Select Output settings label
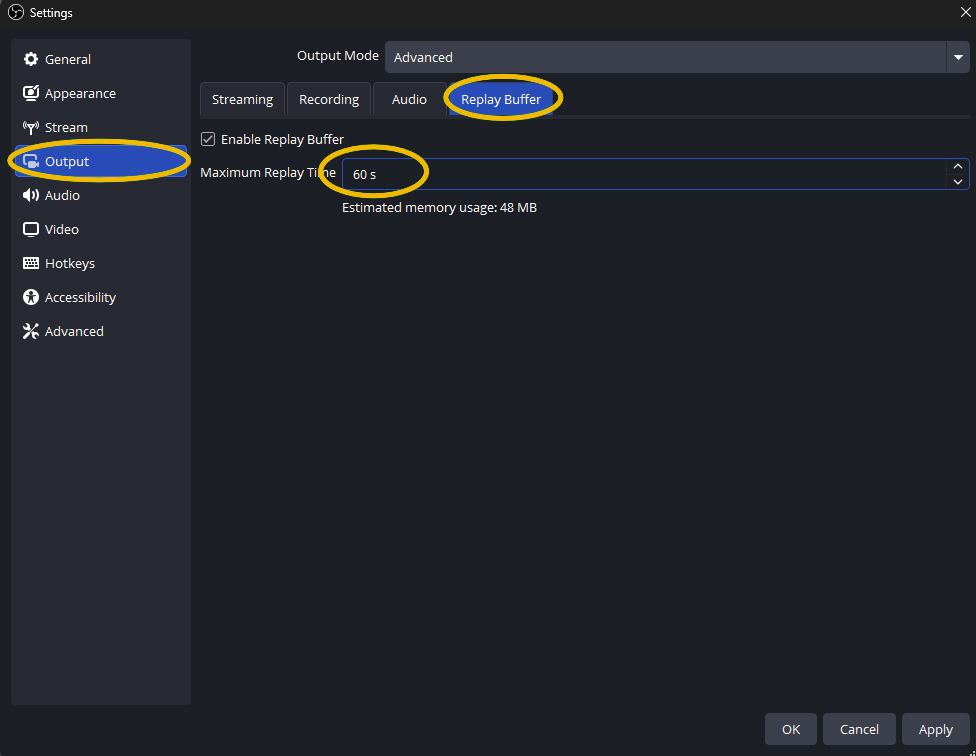The height and width of the screenshot is (756, 976). pyautogui.click(x=67, y=162)
